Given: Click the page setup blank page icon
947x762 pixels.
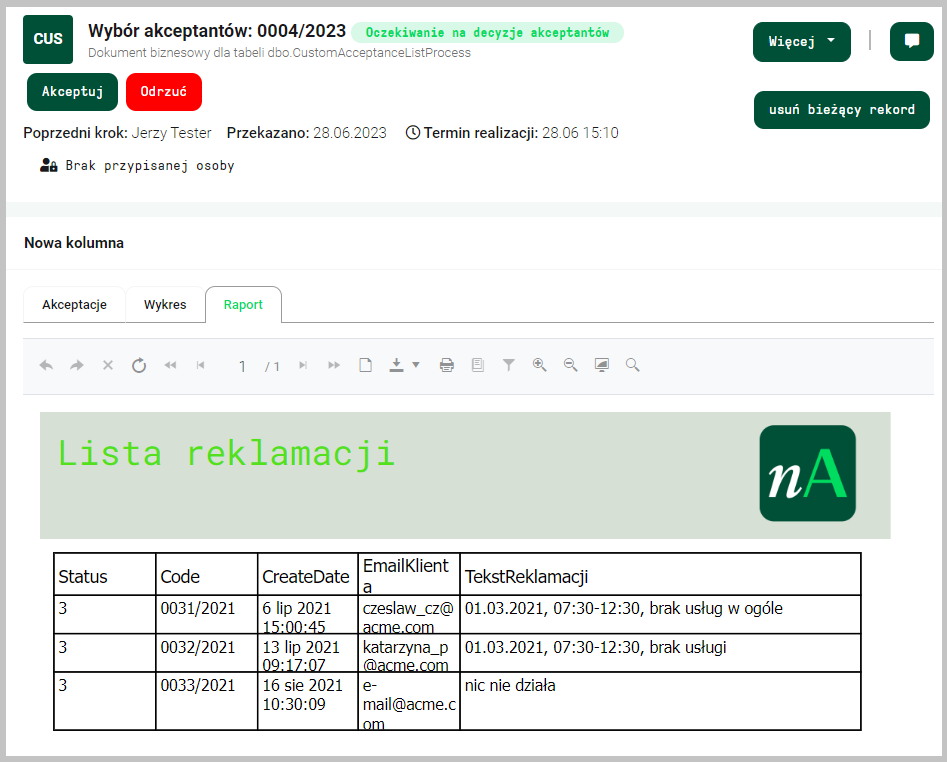Looking at the screenshot, I should (365, 365).
